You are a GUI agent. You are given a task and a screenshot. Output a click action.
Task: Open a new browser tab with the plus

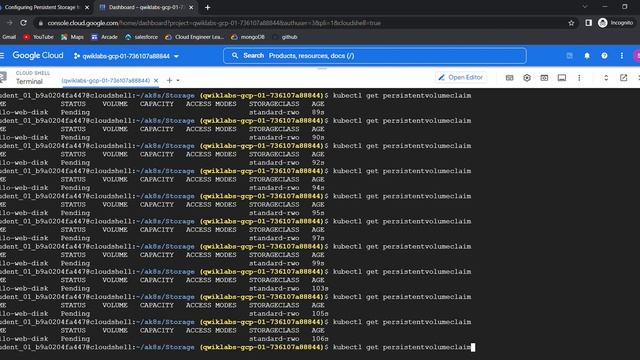pos(207,7)
